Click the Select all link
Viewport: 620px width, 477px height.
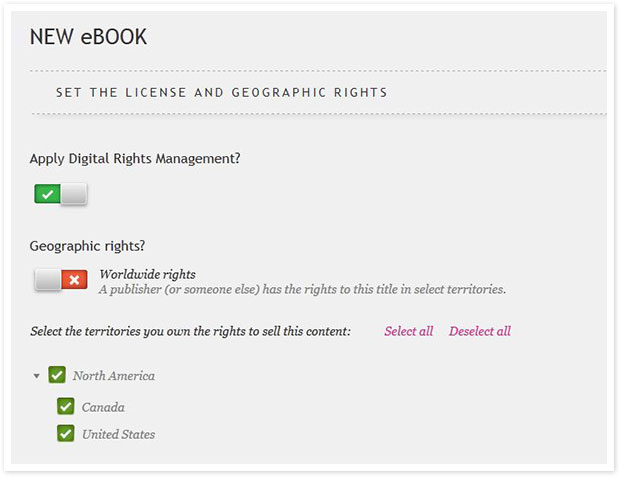409,331
